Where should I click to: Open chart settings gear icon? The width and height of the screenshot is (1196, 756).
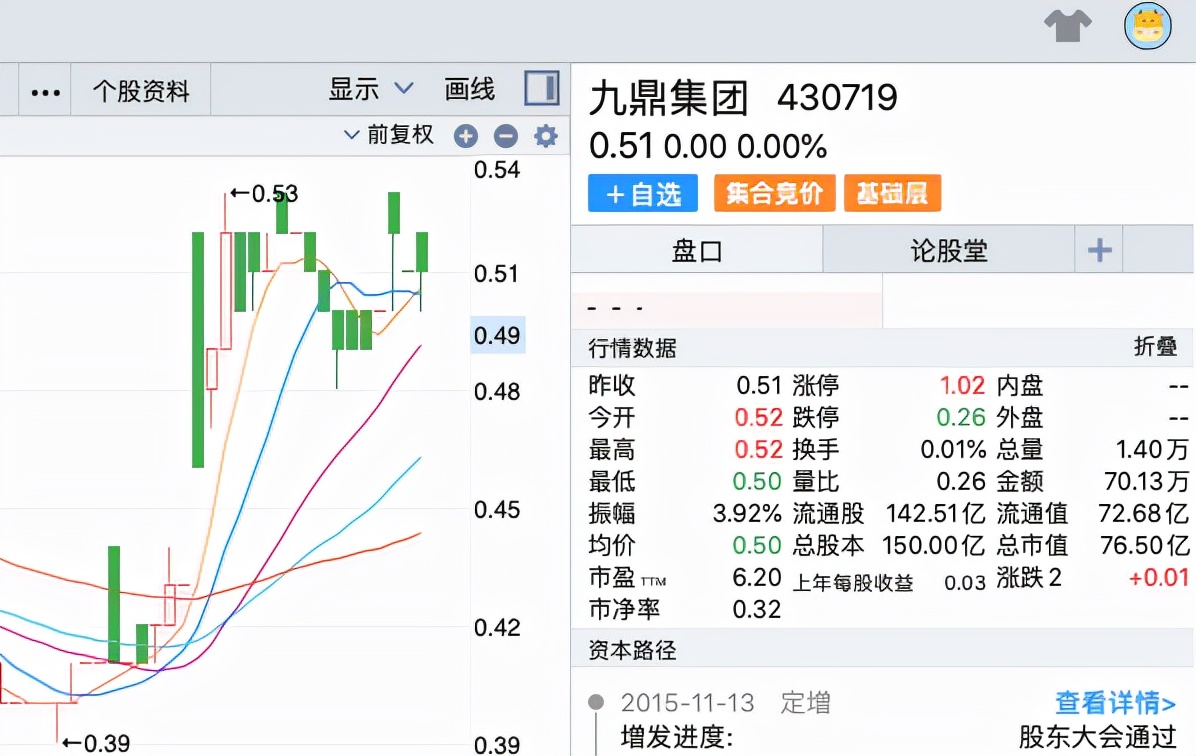coord(545,137)
